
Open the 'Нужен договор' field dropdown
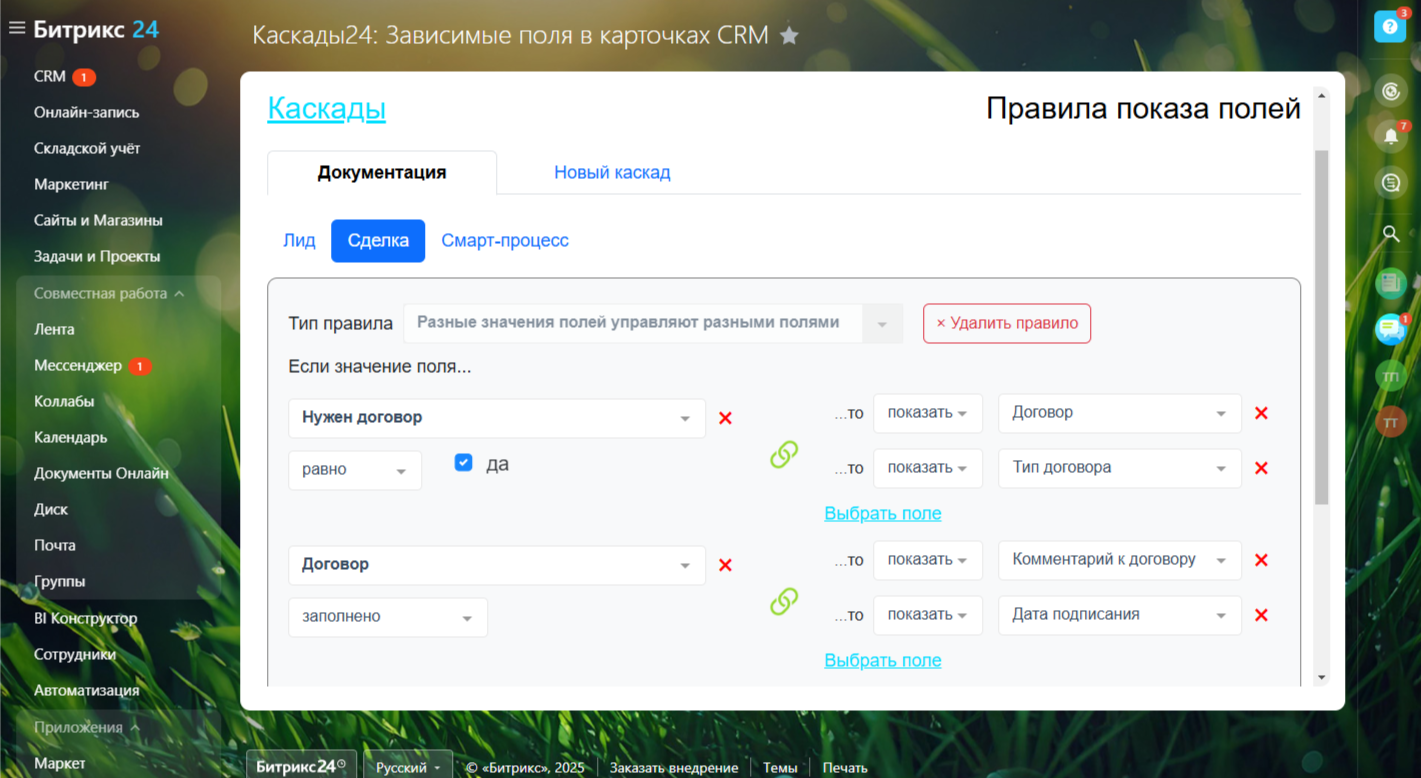(497, 418)
